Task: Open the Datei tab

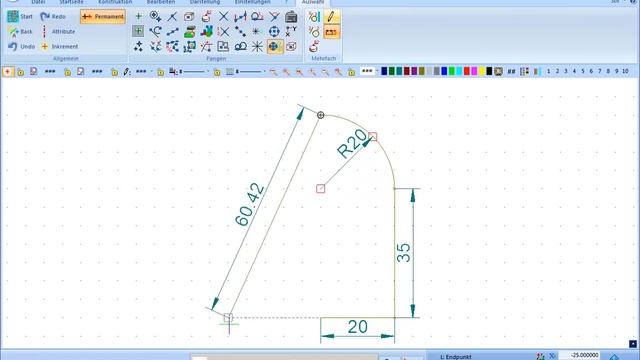Action: pos(38,2)
